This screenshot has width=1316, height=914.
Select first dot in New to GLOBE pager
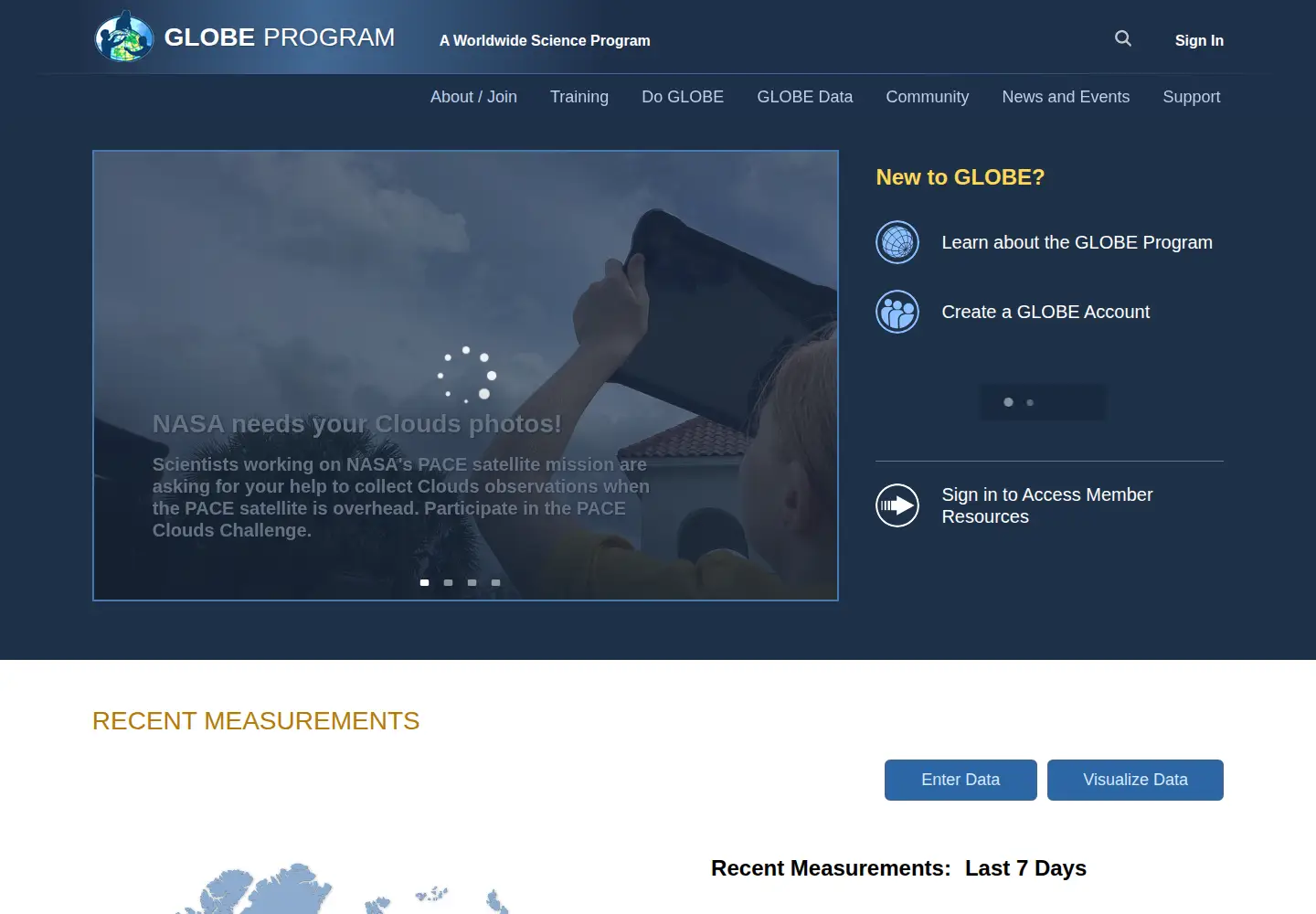pos(1008,402)
